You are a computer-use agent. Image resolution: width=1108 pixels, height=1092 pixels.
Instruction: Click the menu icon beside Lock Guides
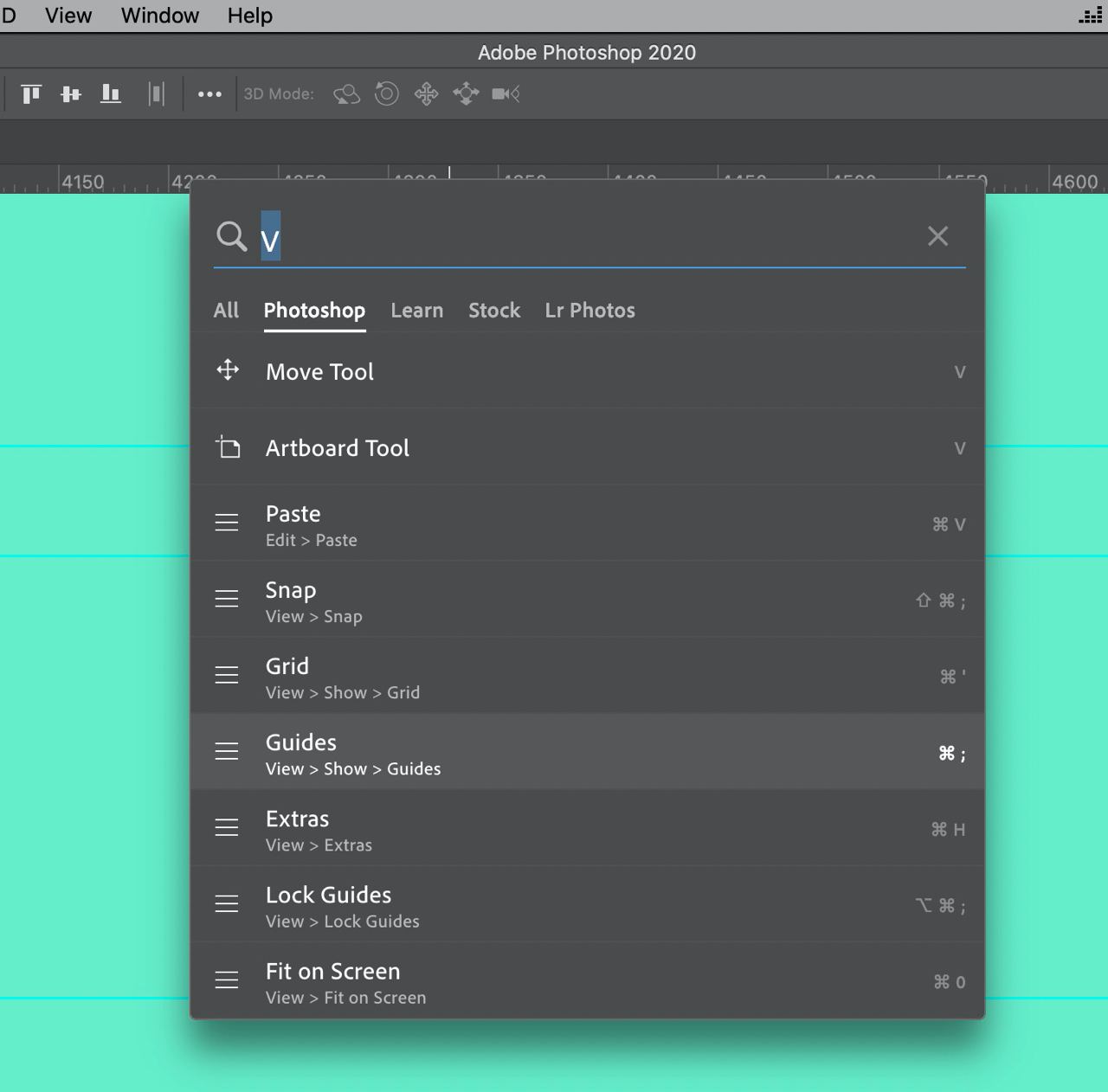coord(227,903)
